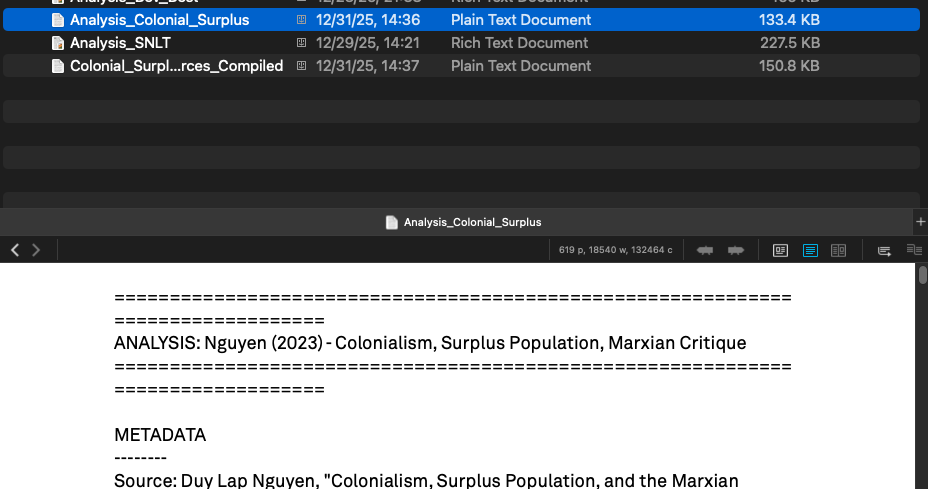Open the Colonial_Surpl...rces_Compiled file
Image resolution: width=928 pixels, height=489 pixels.
176,66
